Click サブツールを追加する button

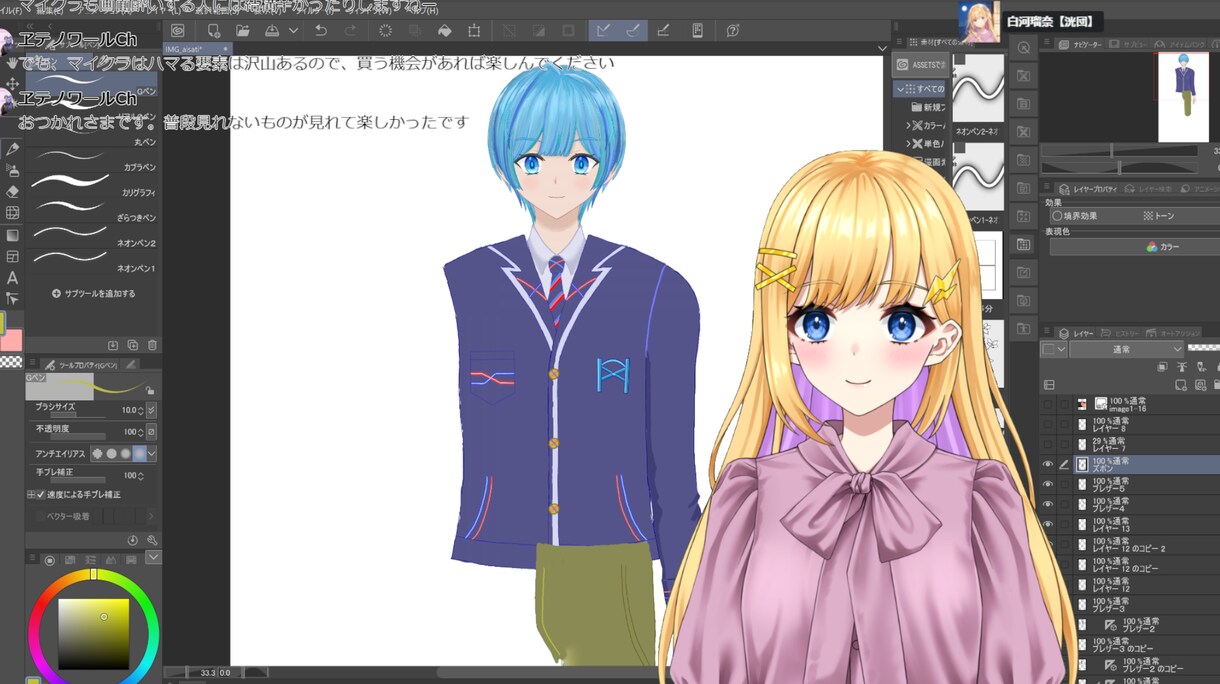93,294
